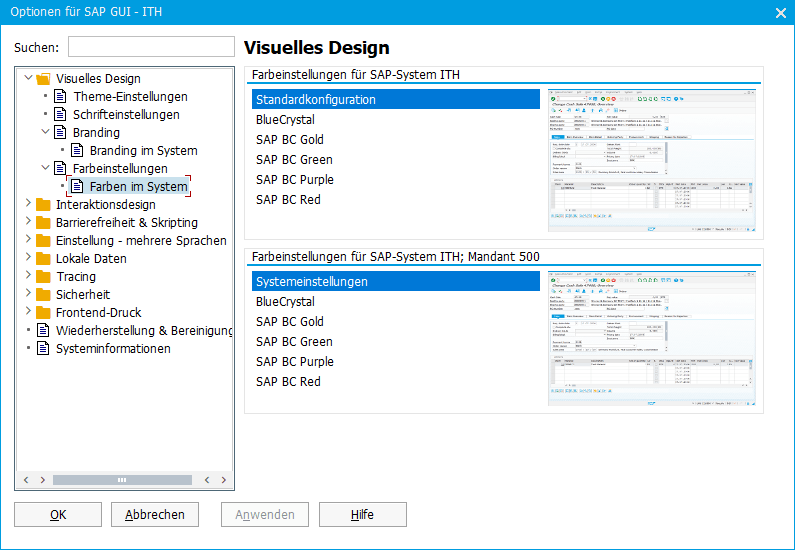This screenshot has width=795, height=550.
Task: Choose SAP BC Green for Mandant 500
Action: [x=396, y=342]
